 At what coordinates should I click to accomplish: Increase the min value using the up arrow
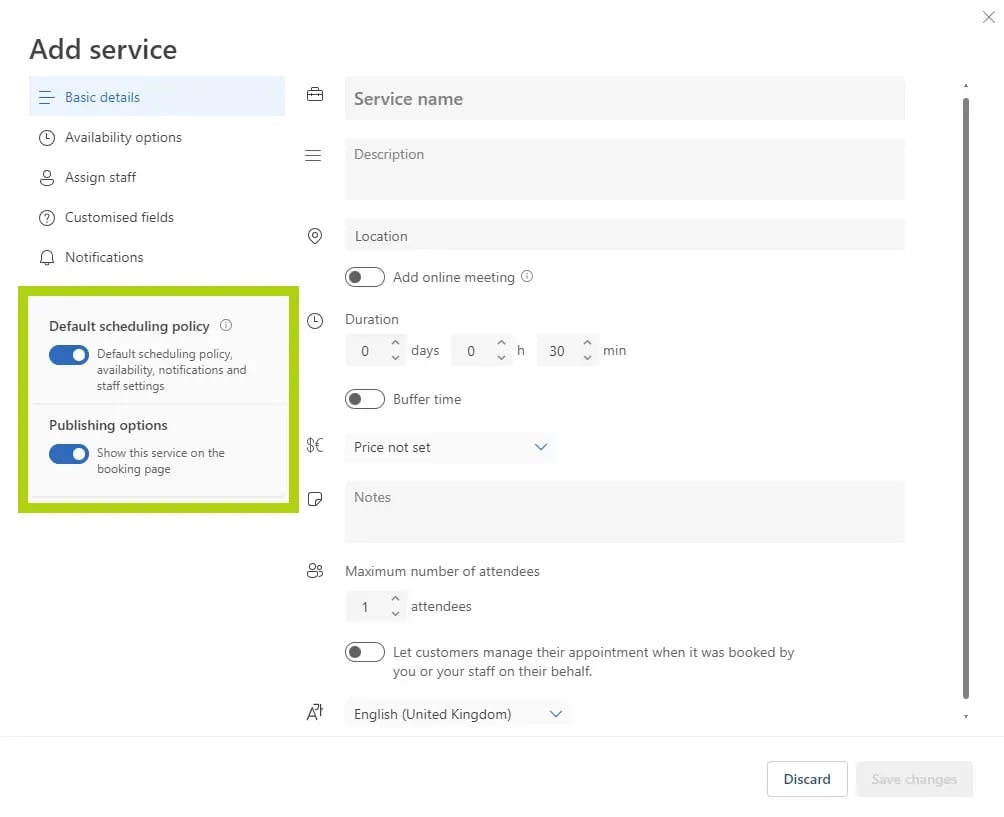587,345
